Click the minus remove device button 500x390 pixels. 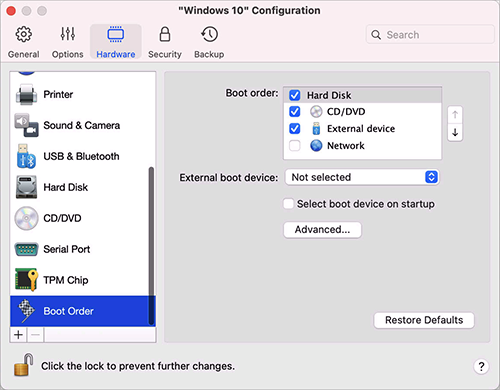36,334
